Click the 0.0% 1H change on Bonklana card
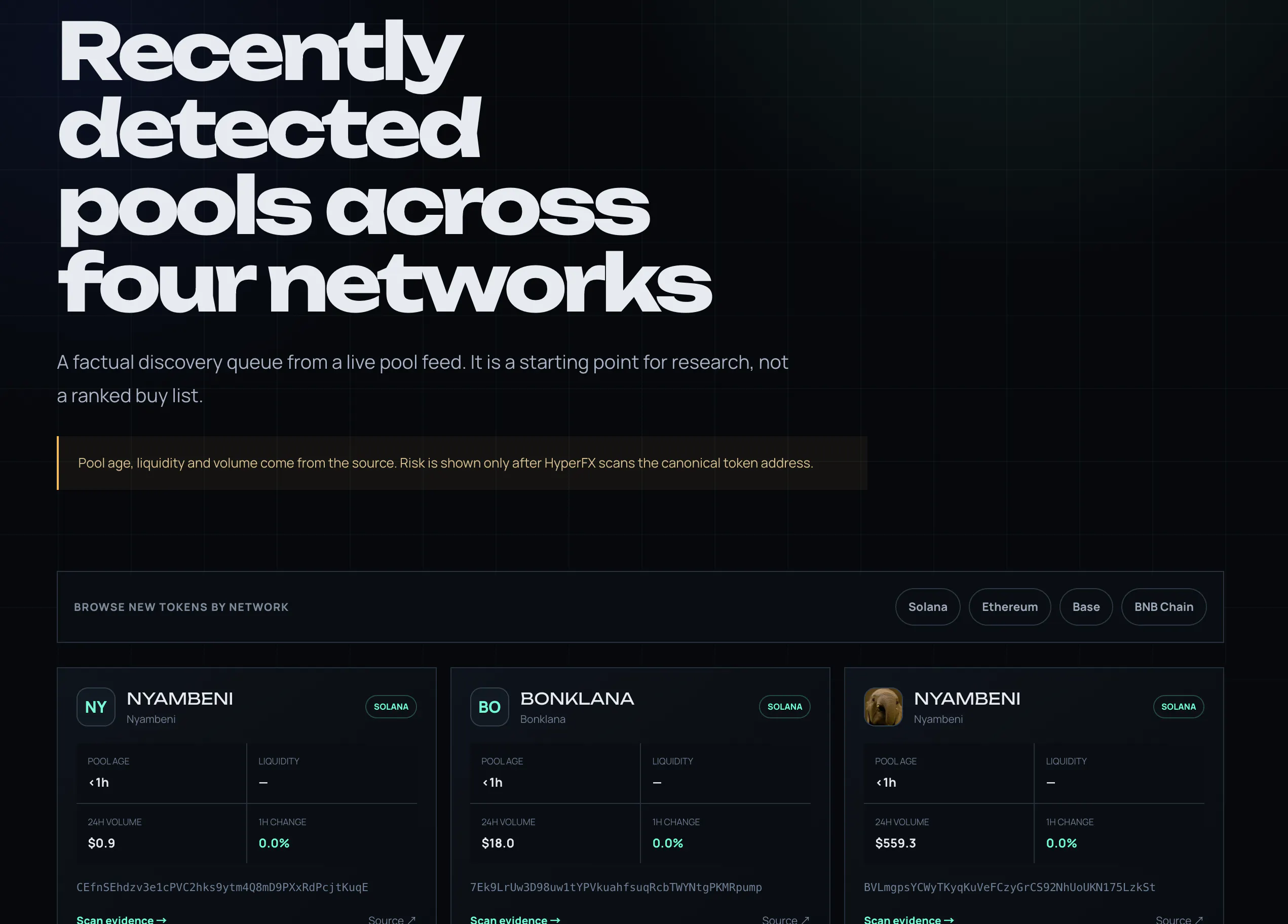The width and height of the screenshot is (1288, 924). click(667, 843)
